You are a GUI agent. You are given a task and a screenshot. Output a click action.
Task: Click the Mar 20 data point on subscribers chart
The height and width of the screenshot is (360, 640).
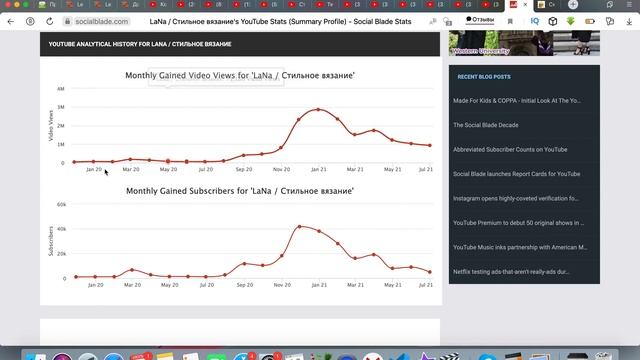[132, 270]
